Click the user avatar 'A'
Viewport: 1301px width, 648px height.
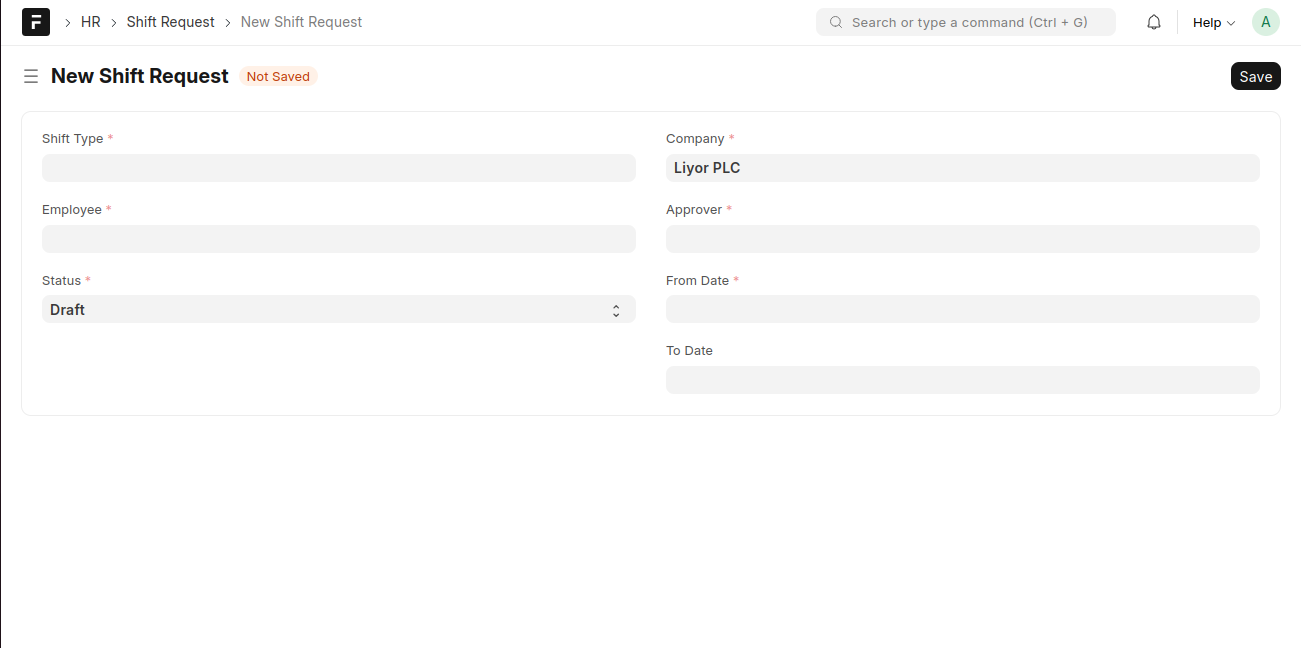pos(1265,22)
